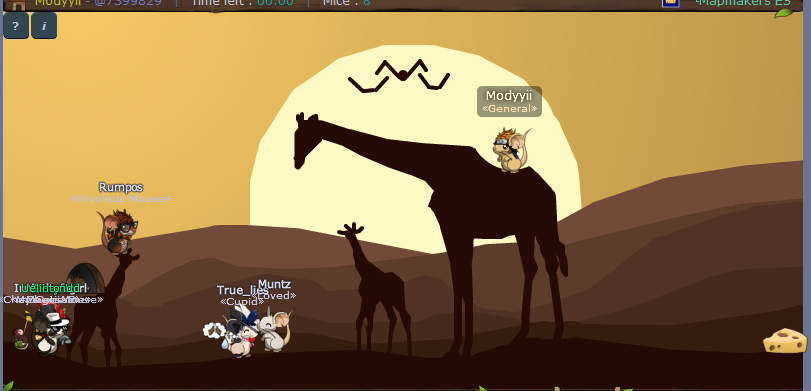Image resolution: width=811 pixels, height=391 pixels.
Task: Select the Rumpos mouse wearing glasses
Action: click(118, 232)
